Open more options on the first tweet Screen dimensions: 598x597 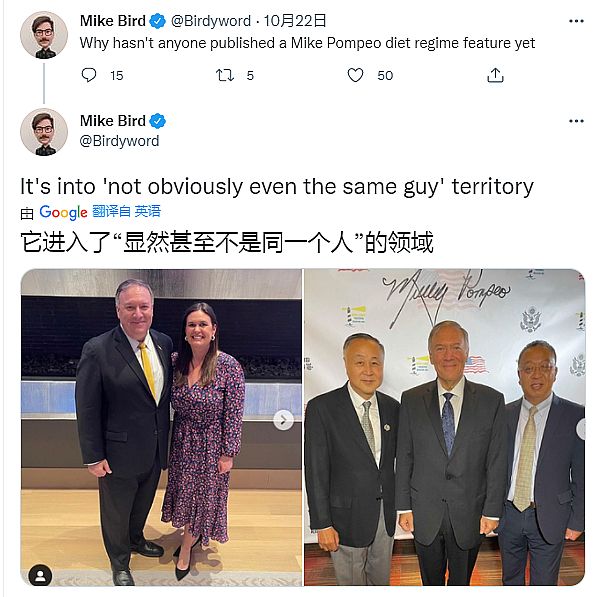pos(576,21)
